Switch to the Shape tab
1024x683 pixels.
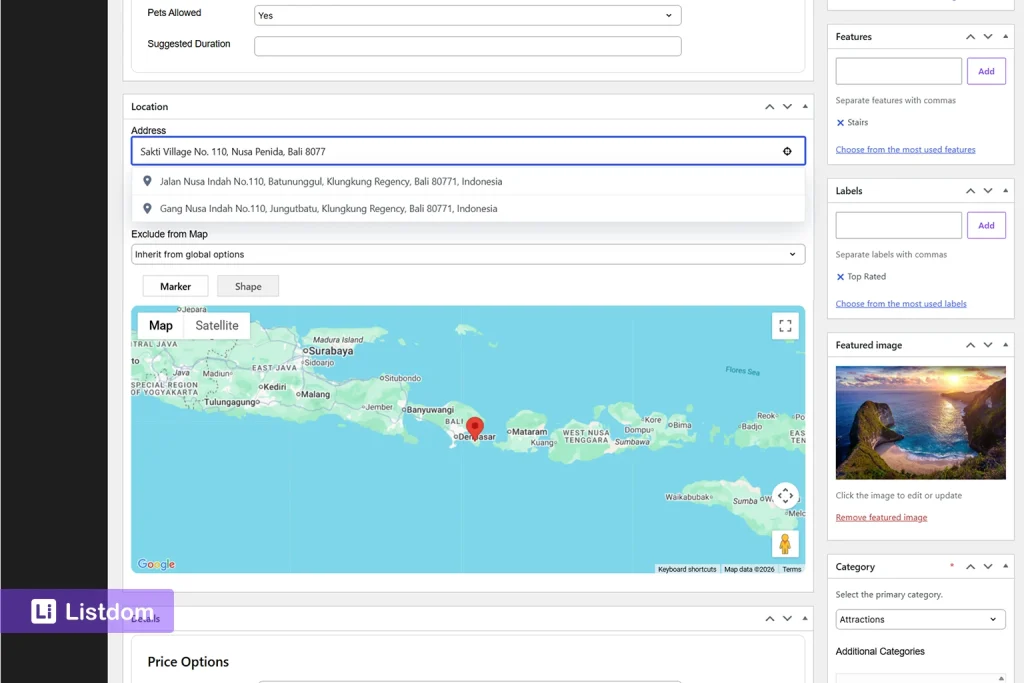[248, 286]
